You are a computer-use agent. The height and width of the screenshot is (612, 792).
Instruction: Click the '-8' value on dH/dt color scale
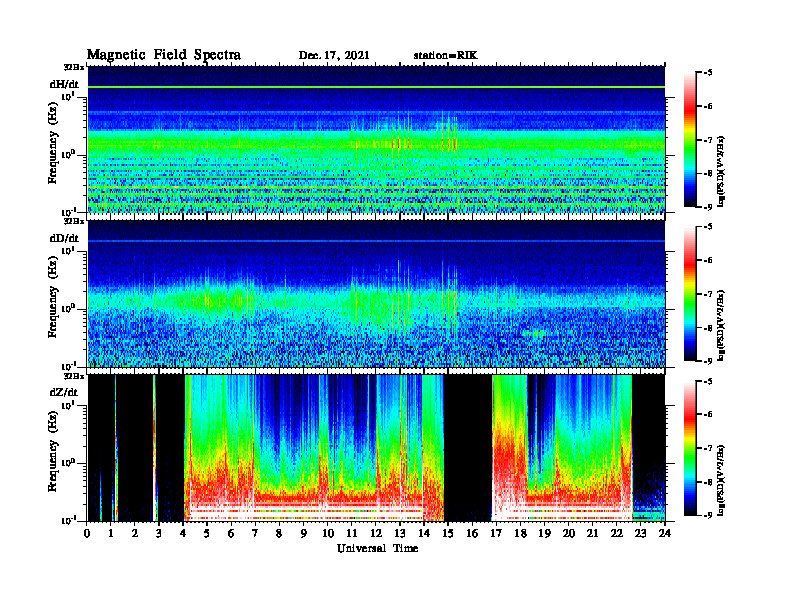tap(708, 173)
